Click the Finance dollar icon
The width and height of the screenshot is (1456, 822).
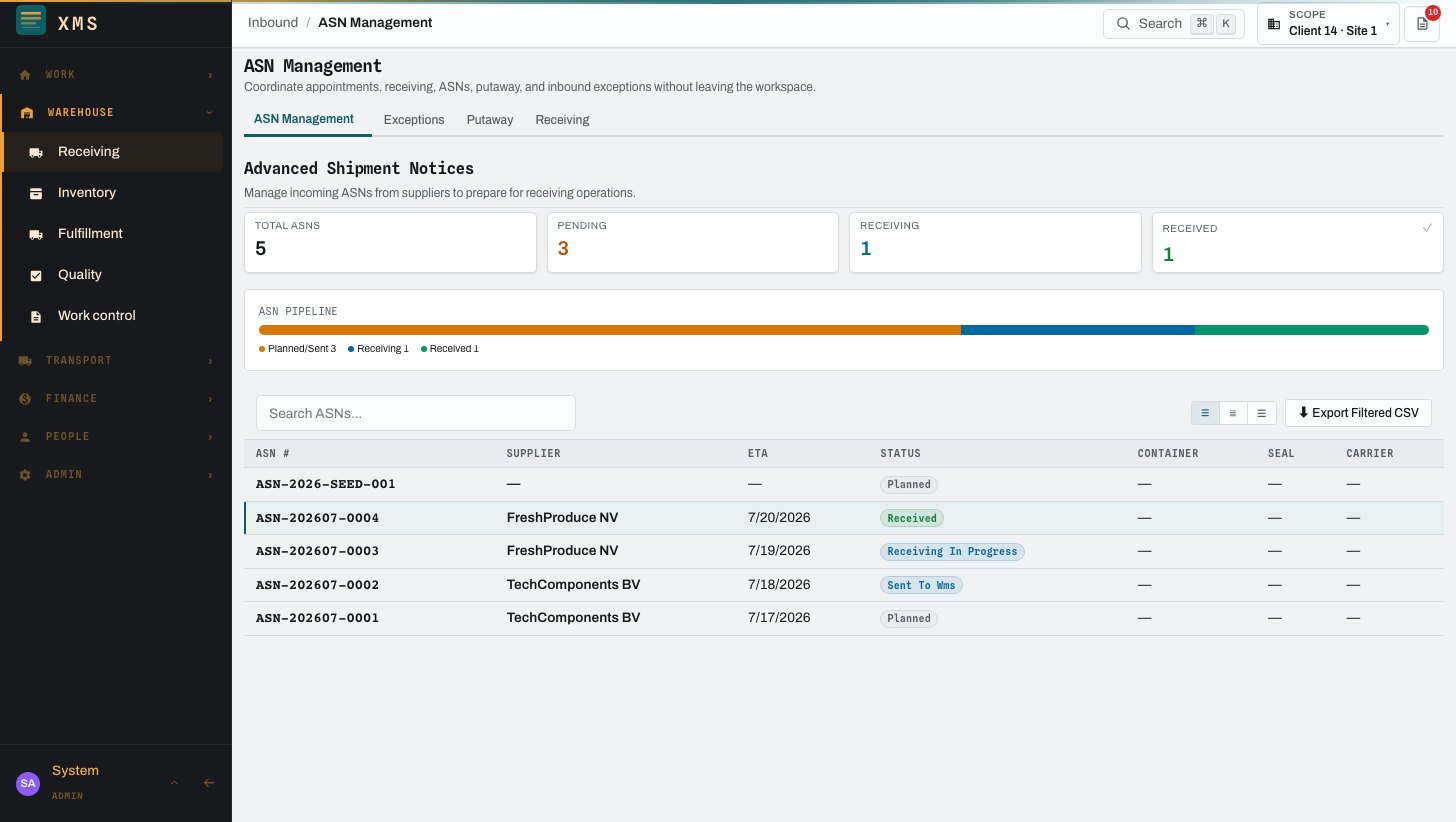tap(26, 398)
